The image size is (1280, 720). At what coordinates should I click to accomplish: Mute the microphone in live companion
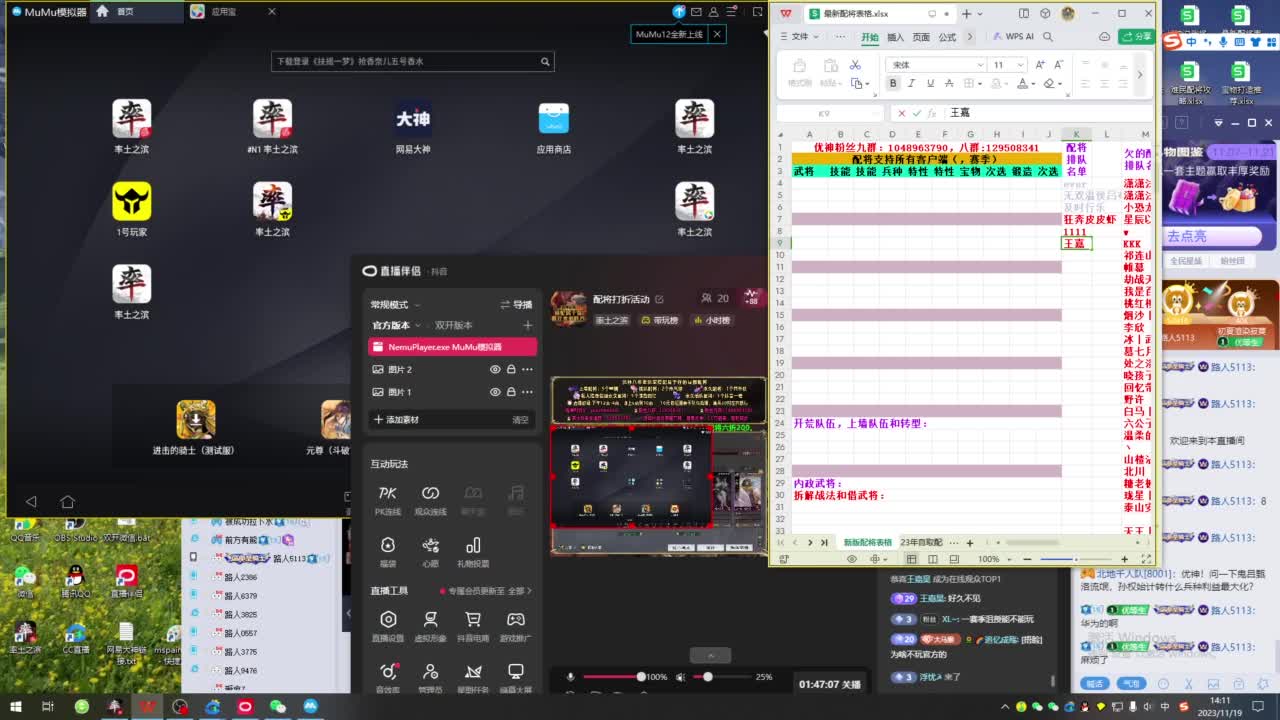pos(571,677)
